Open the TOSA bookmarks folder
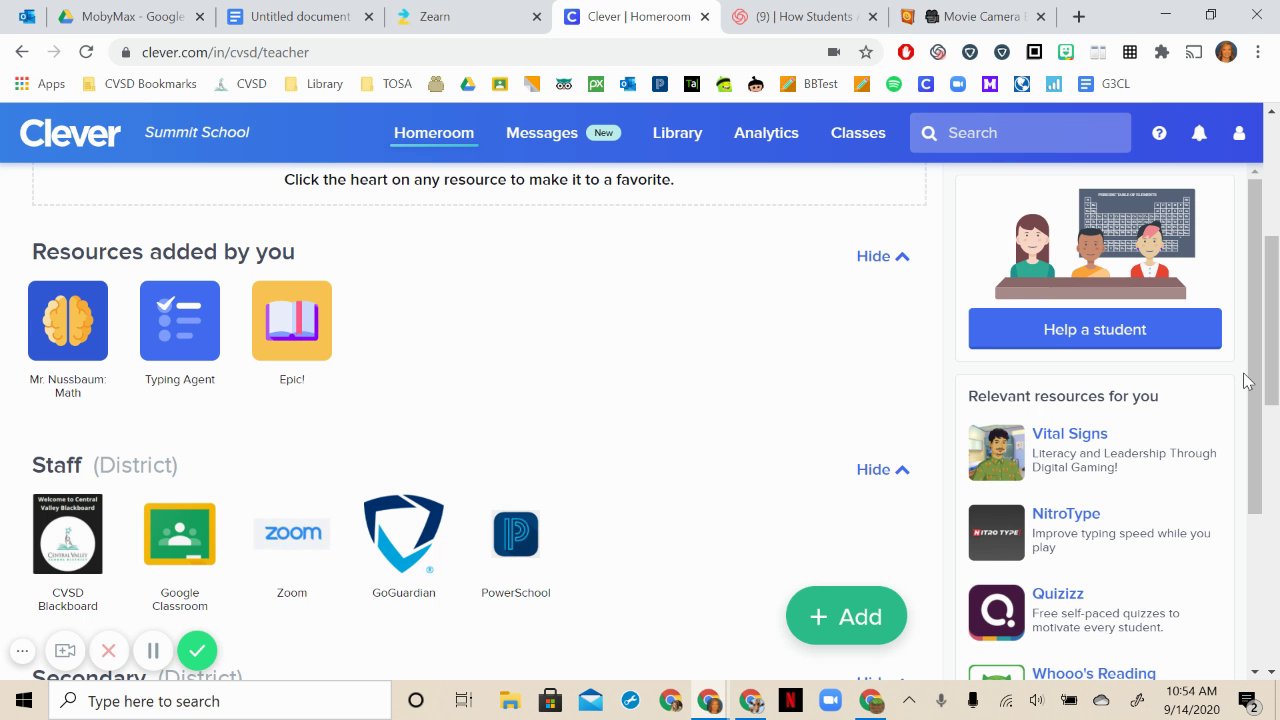 click(x=386, y=84)
